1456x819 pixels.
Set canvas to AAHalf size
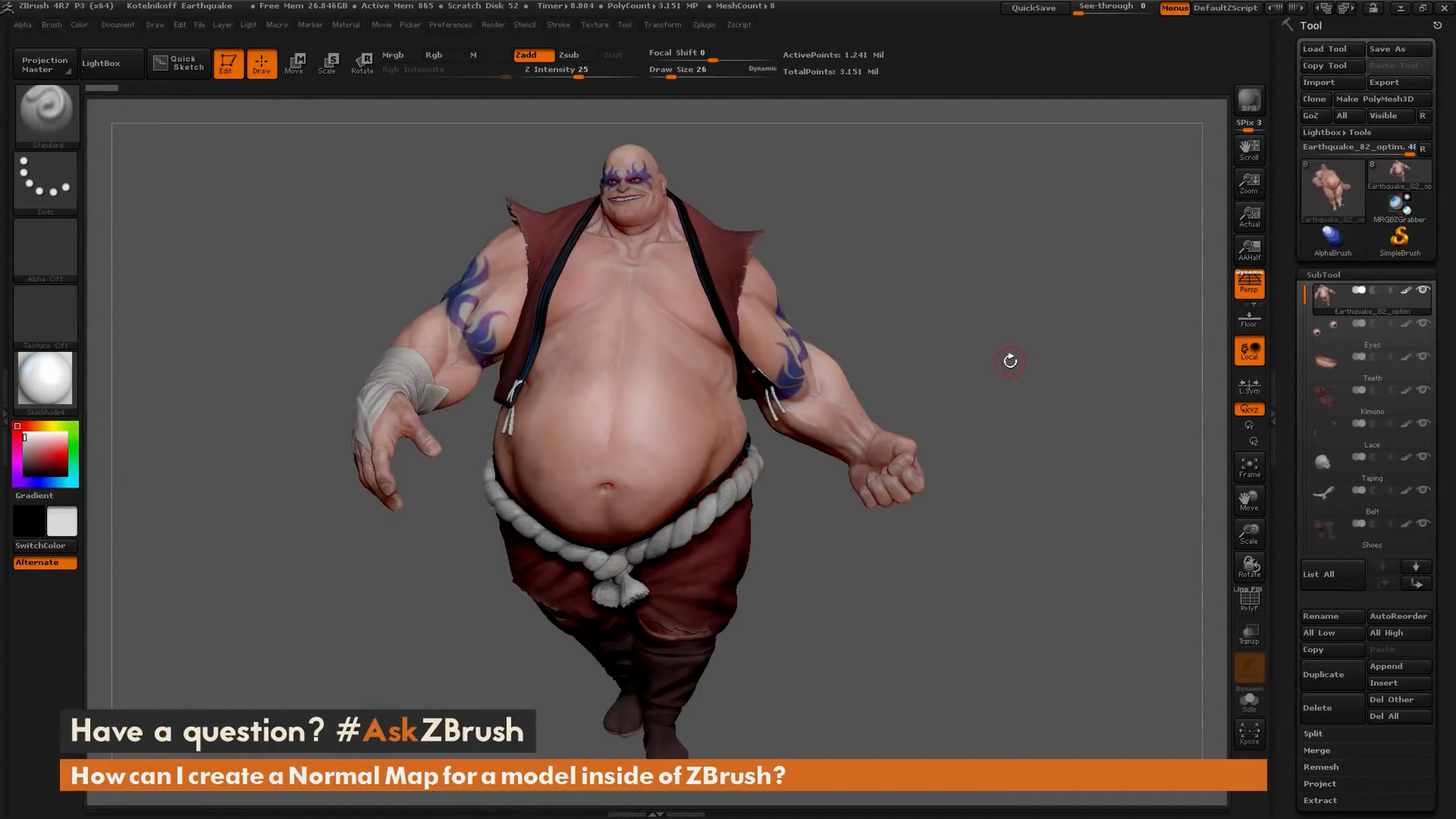(1249, 250)
